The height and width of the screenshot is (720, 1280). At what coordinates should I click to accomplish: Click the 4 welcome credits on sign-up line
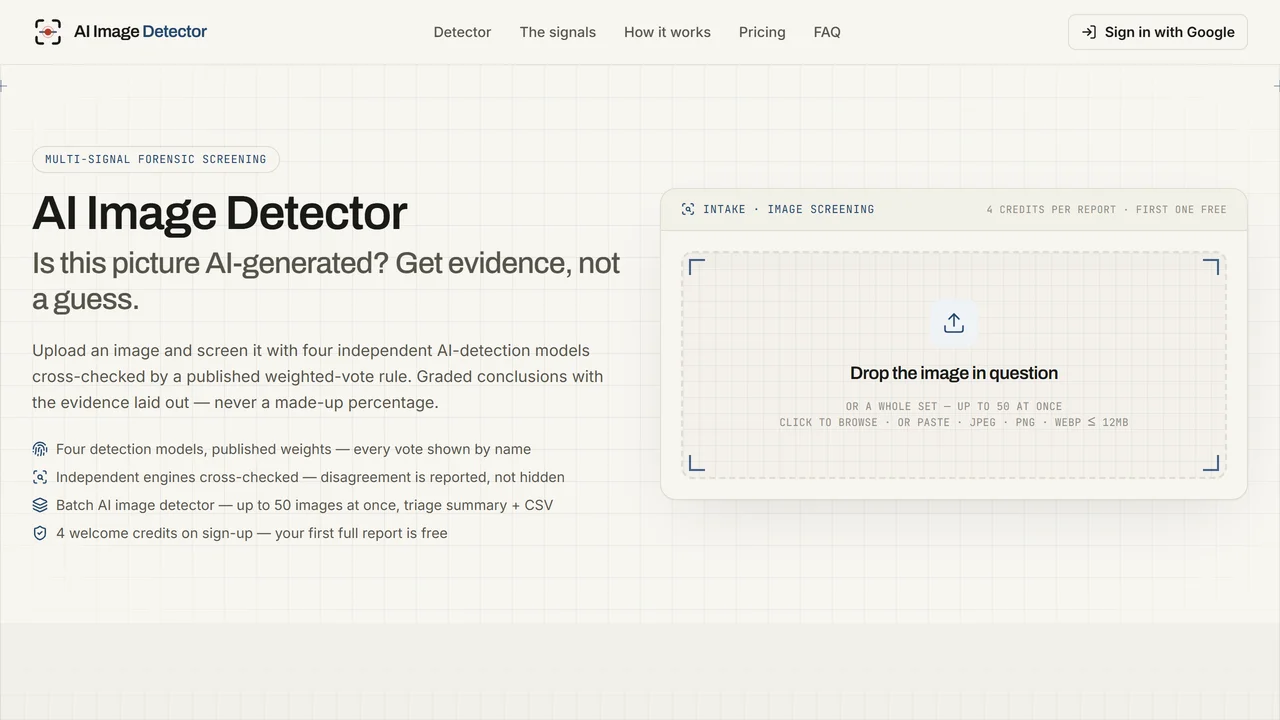tap(252, 533)
